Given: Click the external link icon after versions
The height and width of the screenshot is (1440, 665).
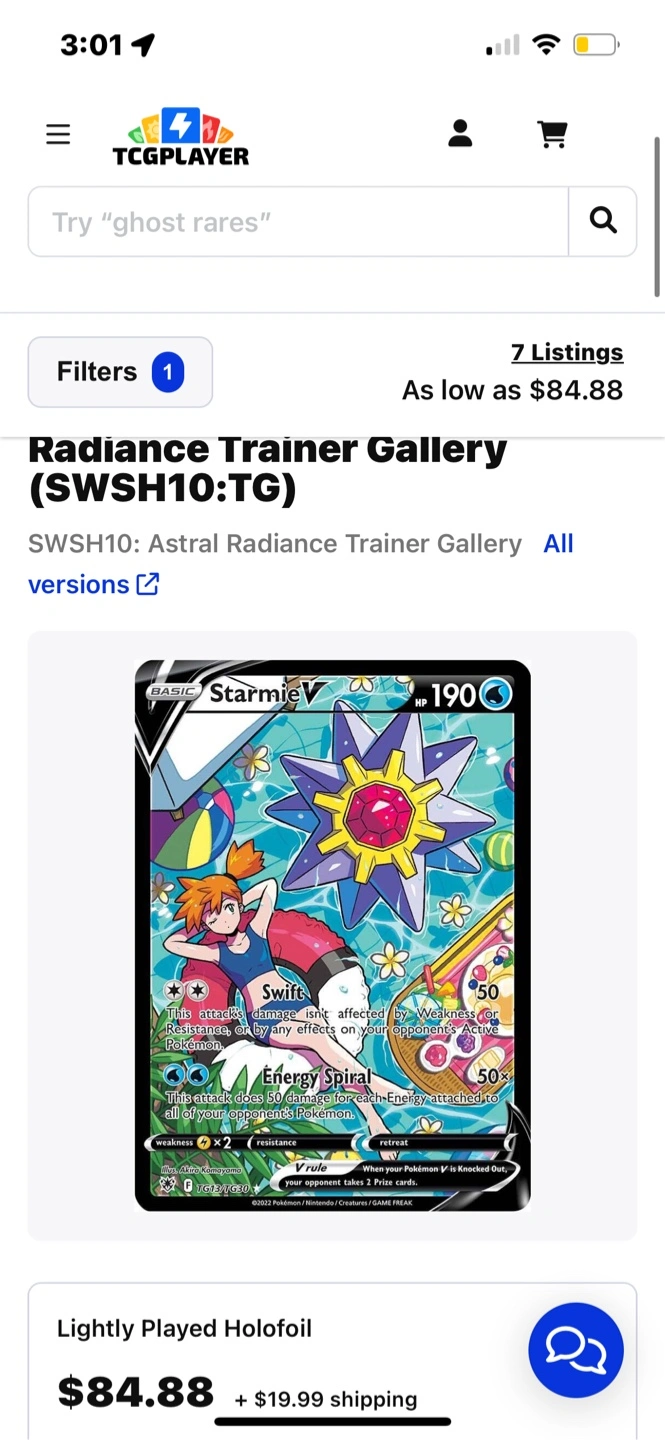Looking at the screenshot, I should (x=148, y=584).
